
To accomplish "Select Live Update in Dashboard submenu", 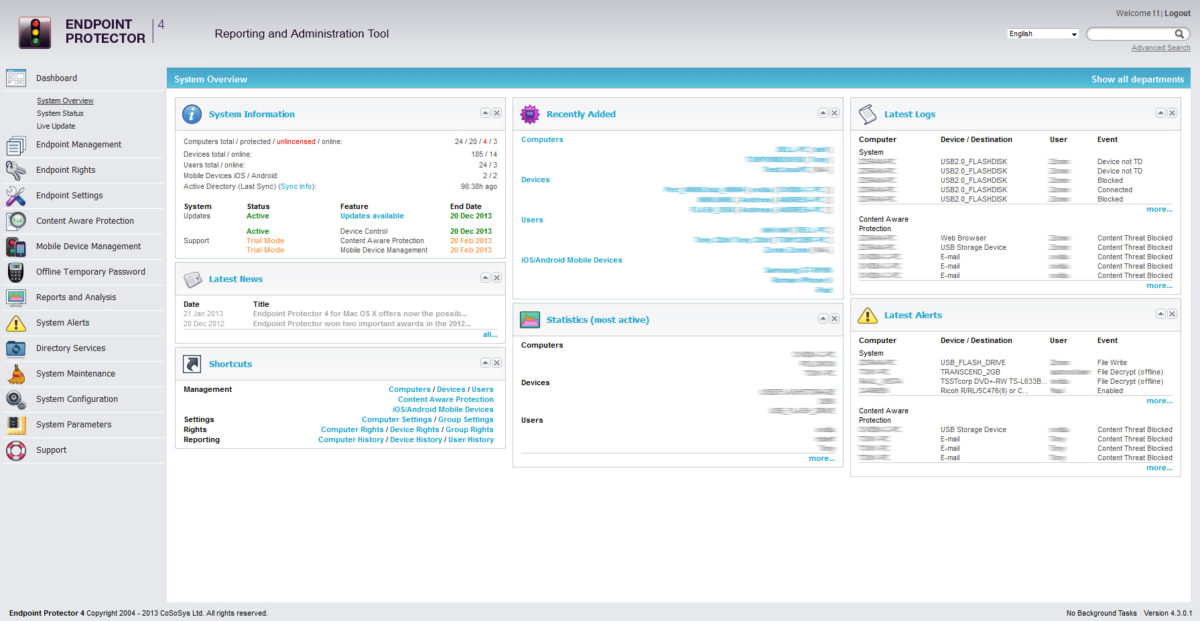I will coord(56,126).
